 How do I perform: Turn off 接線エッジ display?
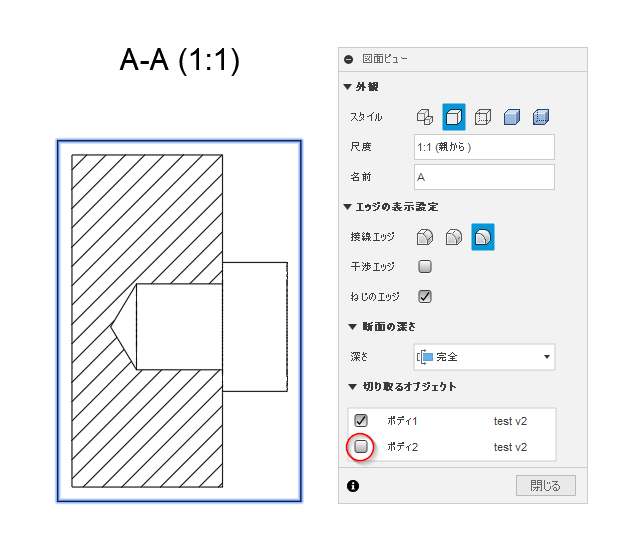483,238
